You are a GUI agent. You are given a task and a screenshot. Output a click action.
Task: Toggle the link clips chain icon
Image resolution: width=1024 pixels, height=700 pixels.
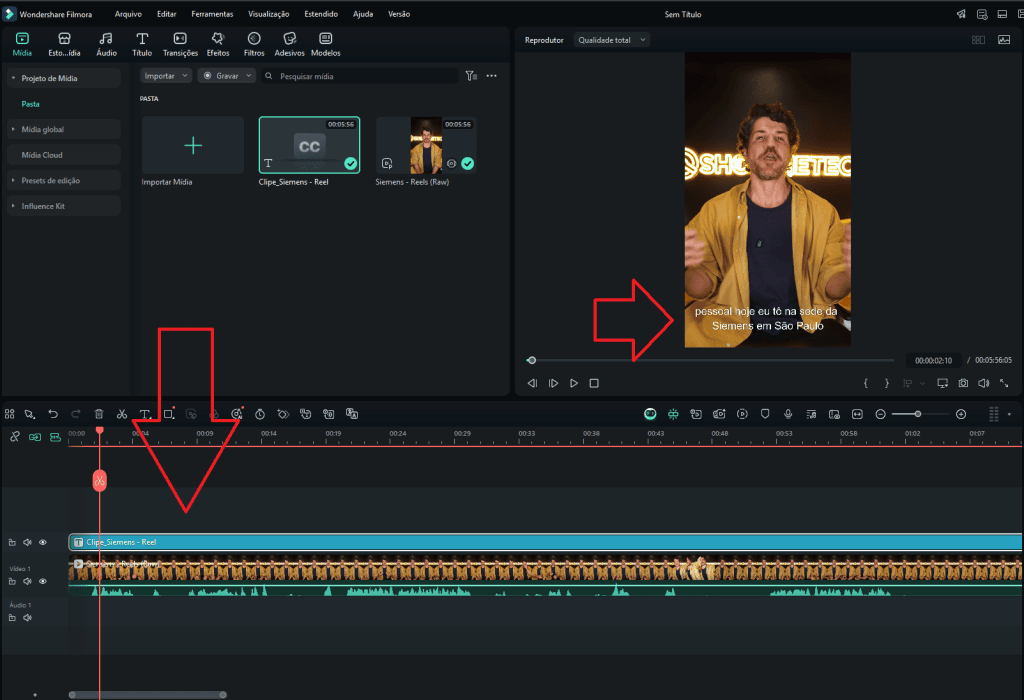(14, 437)
